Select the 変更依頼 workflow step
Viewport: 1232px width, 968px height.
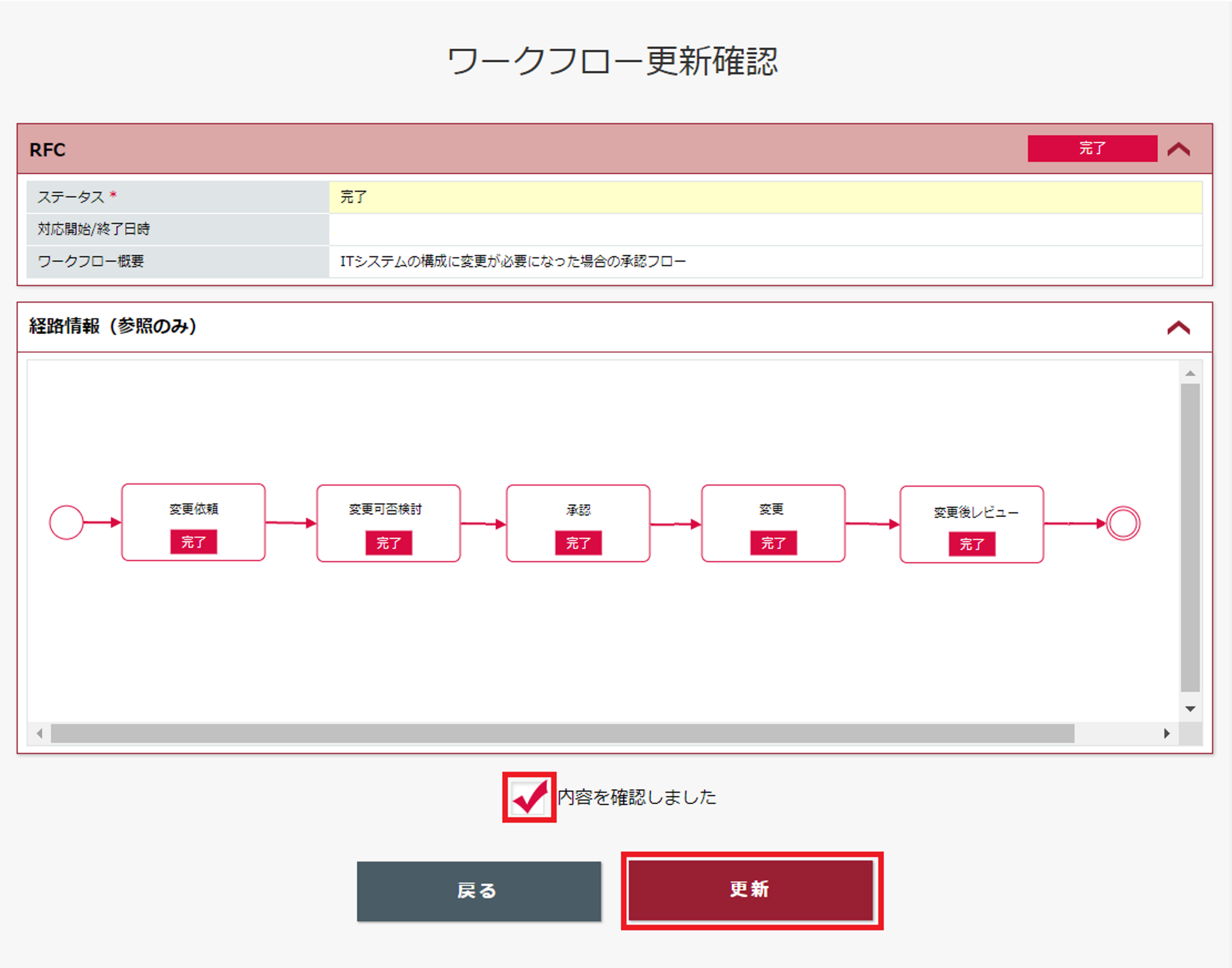193,522
